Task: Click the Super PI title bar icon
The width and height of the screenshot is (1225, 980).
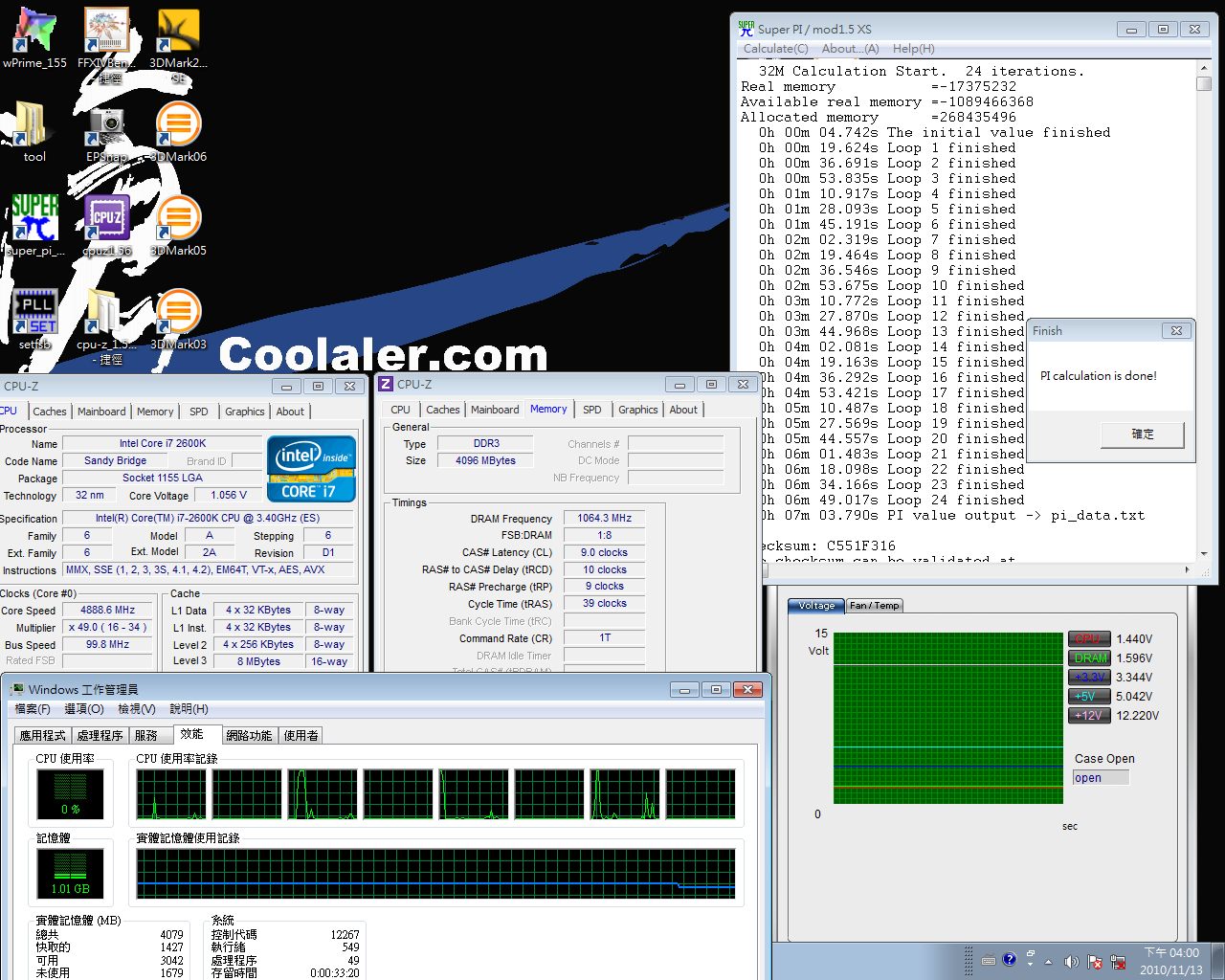Action: point(746,29)
